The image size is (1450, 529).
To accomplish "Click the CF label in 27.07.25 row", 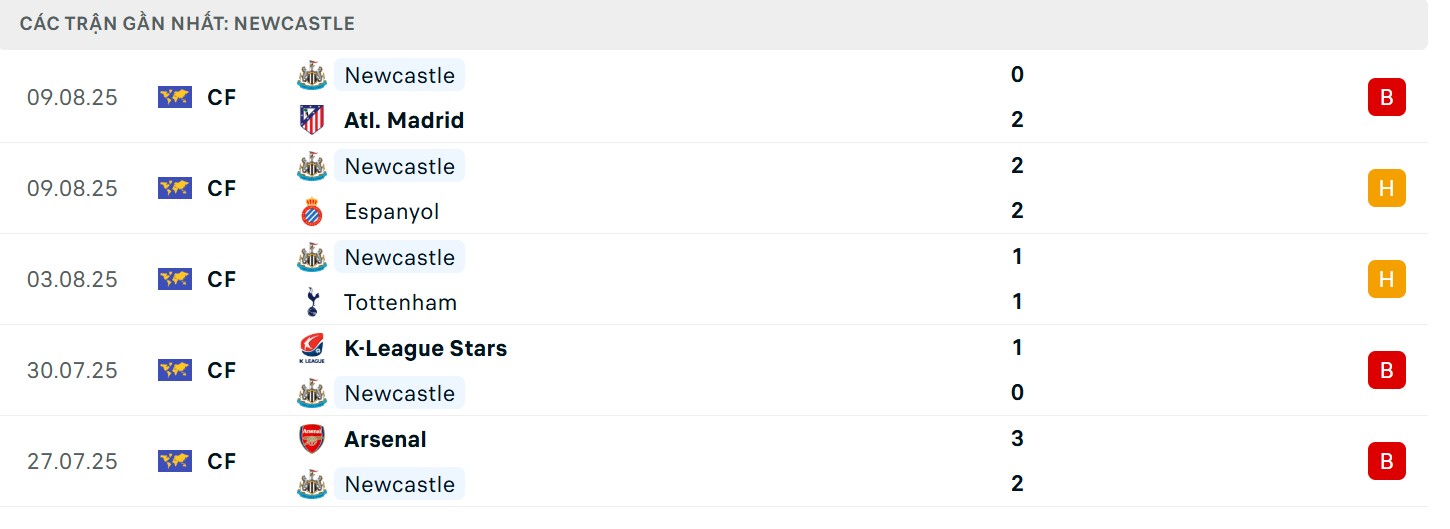I will click(222, 461).
